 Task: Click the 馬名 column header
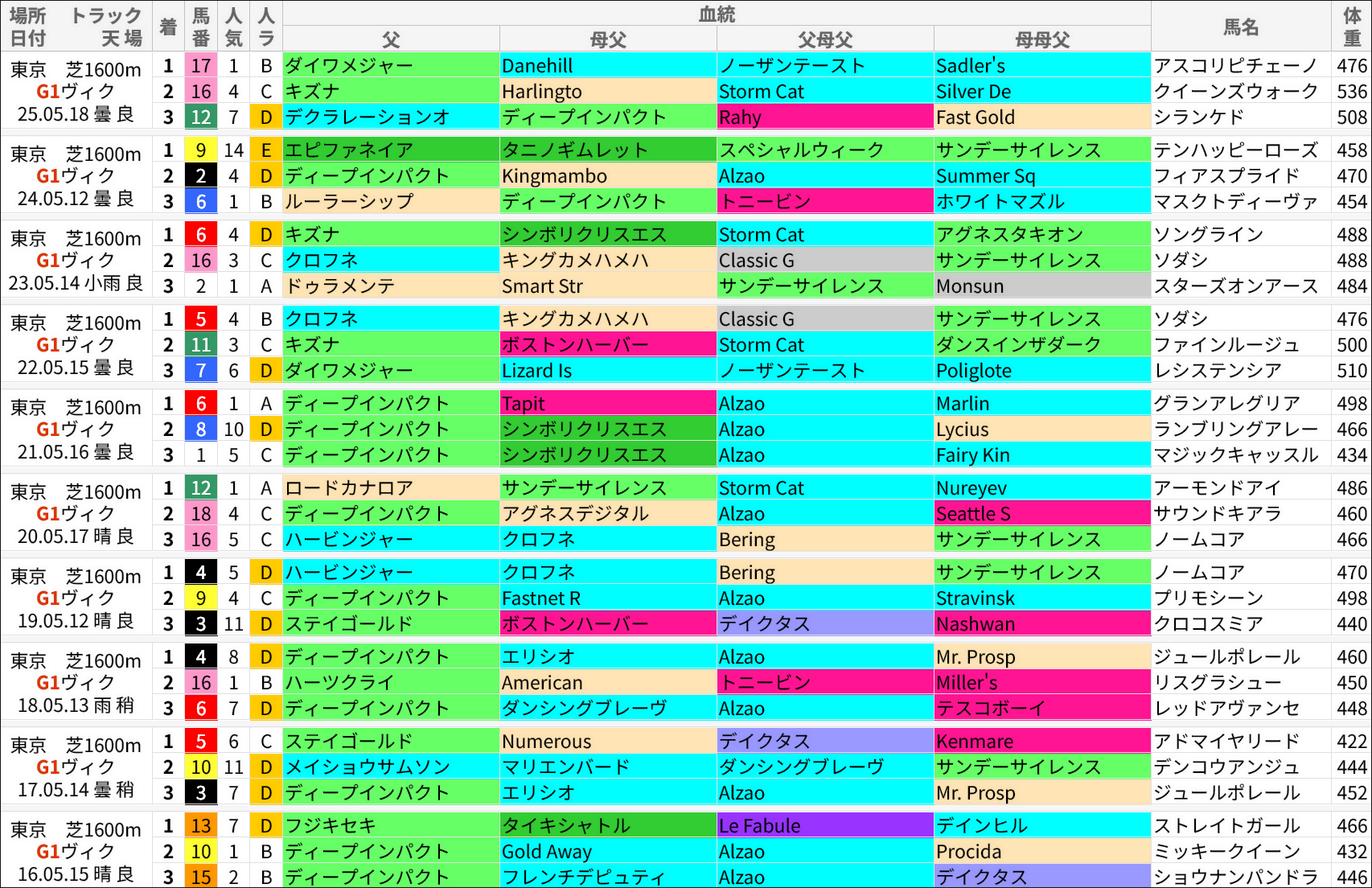coord(1241,27)
